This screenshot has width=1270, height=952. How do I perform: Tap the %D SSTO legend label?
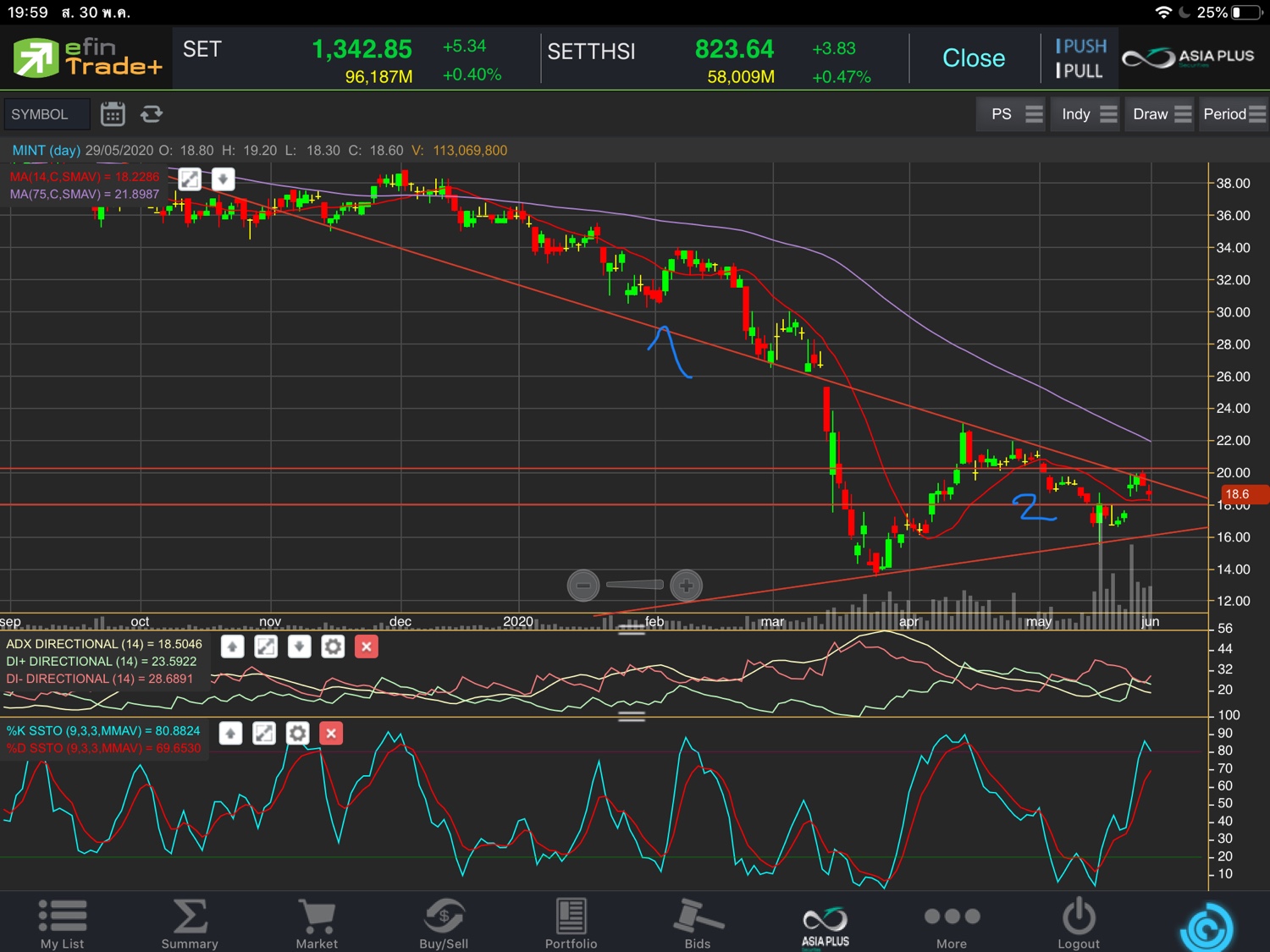(x=103, y=748)
